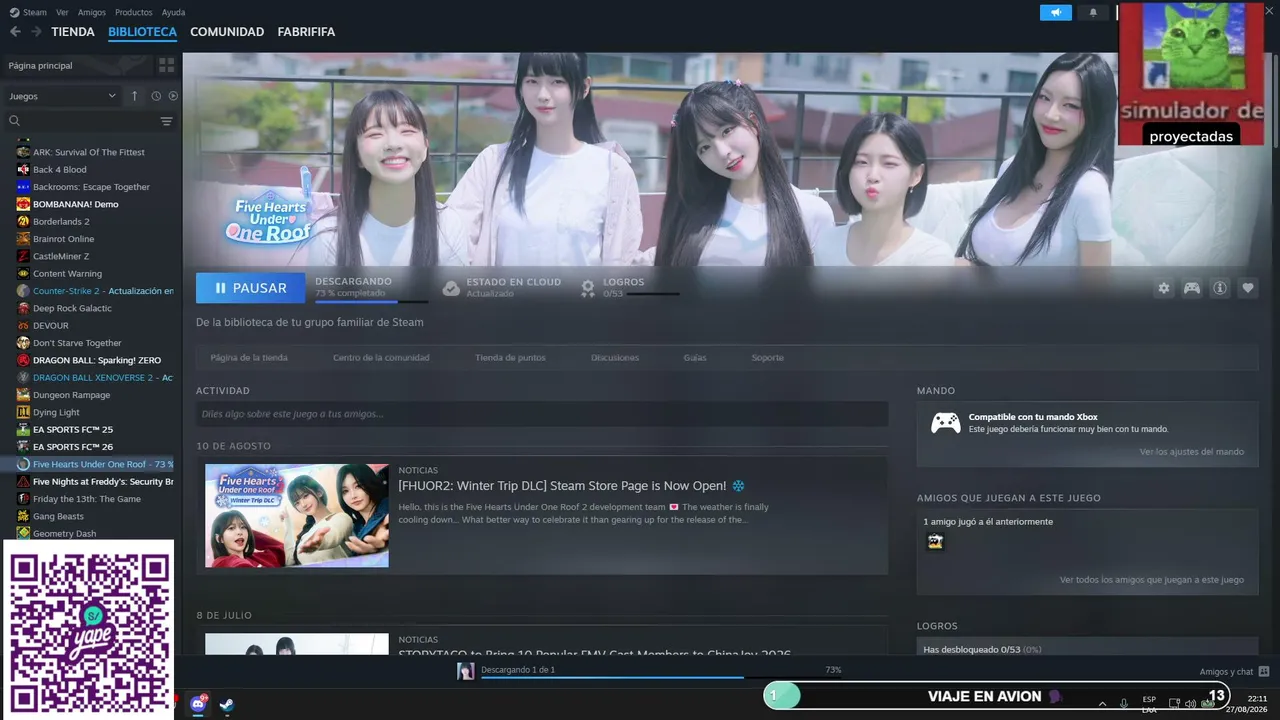Click Ver todos los amigos que juegan link
The width and height of the screenshot is (1280, 720).
point(1152,580)
